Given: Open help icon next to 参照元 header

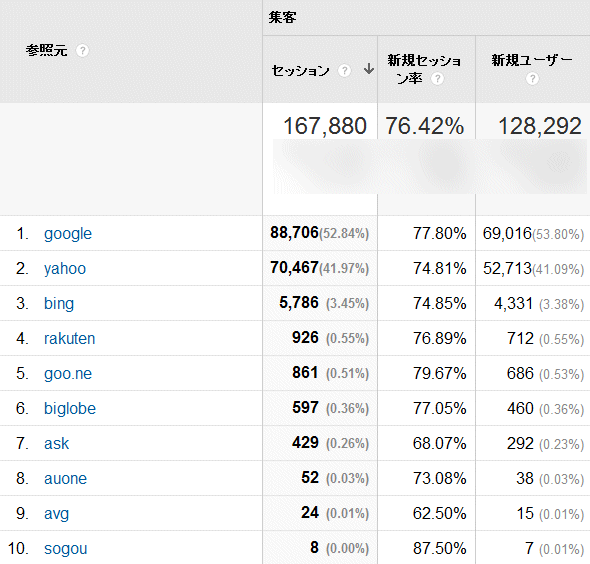Looking at the screenshot, I should (x=82, y=50).
